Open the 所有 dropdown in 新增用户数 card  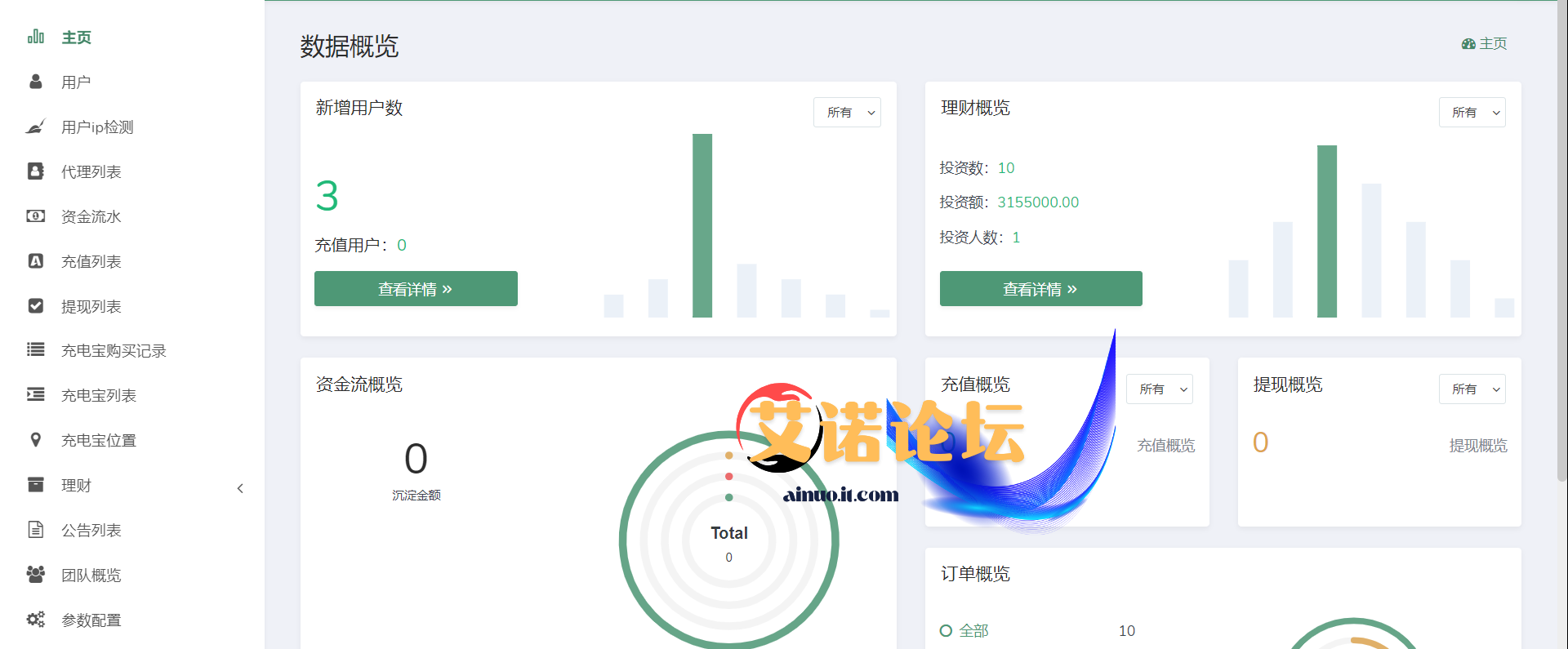[847, 113]
